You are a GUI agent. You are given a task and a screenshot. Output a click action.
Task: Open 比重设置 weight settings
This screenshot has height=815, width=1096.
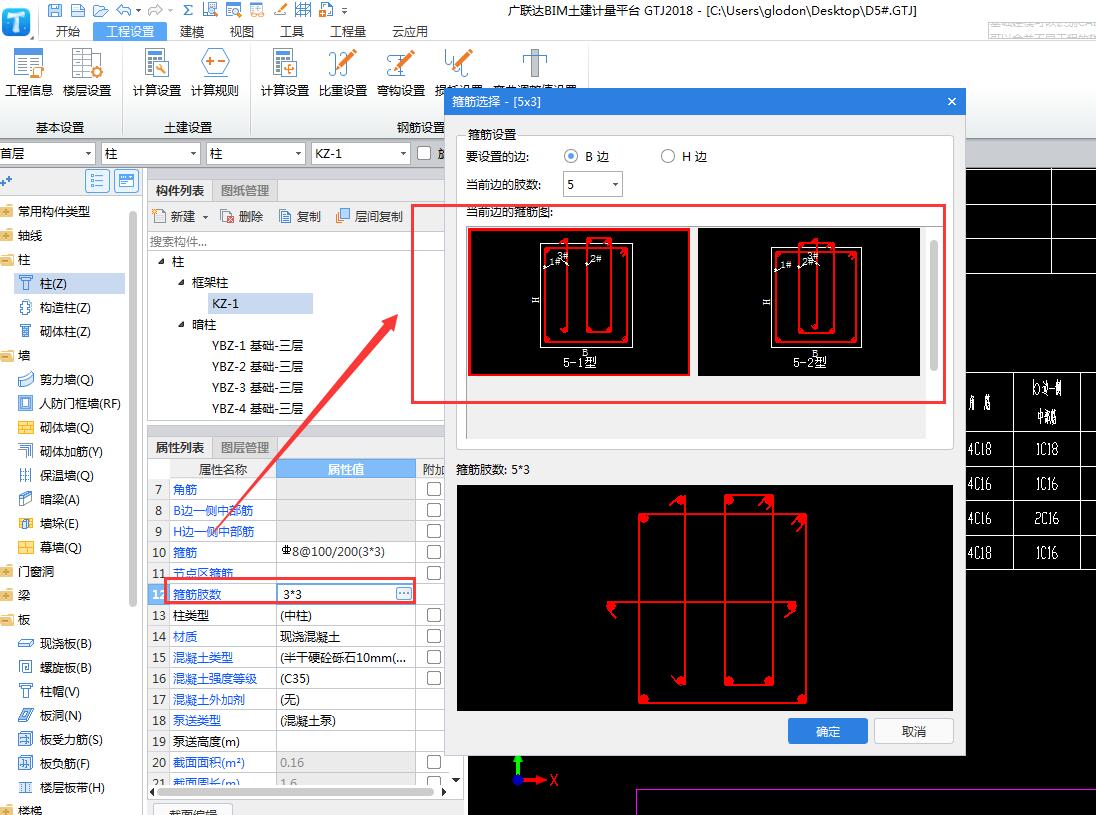coord(342,73)
